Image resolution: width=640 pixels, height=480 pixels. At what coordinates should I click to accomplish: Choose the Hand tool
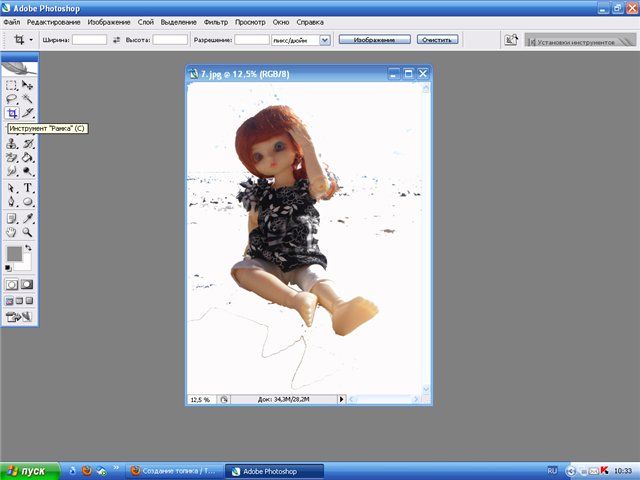coord(12,231)
